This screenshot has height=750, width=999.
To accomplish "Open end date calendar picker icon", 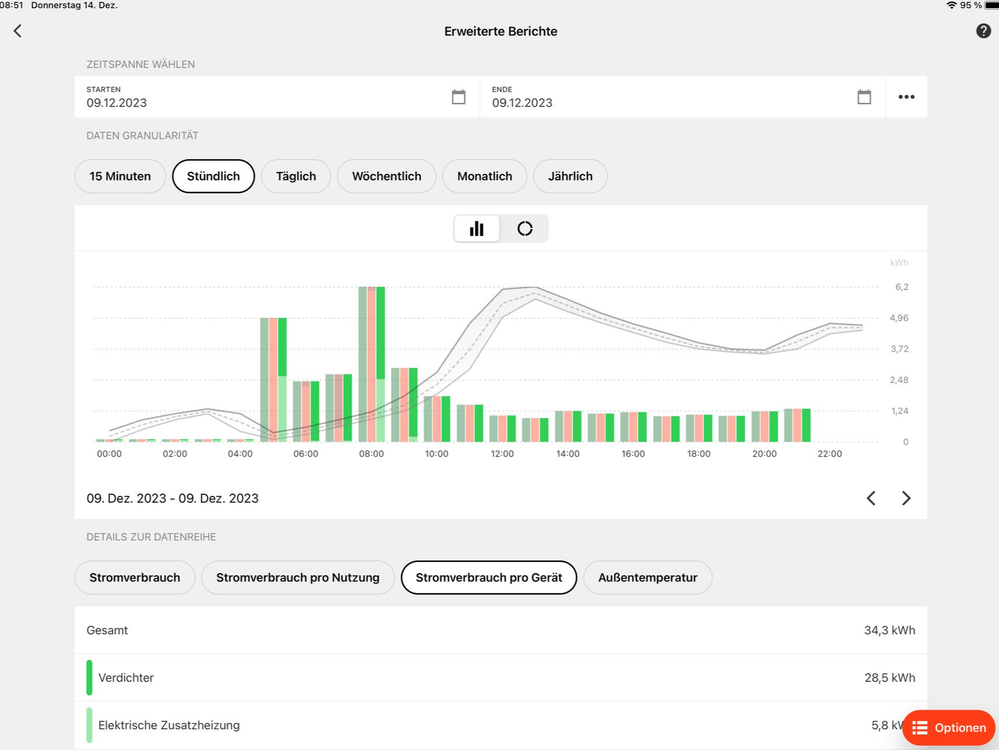I will point(864,97).
